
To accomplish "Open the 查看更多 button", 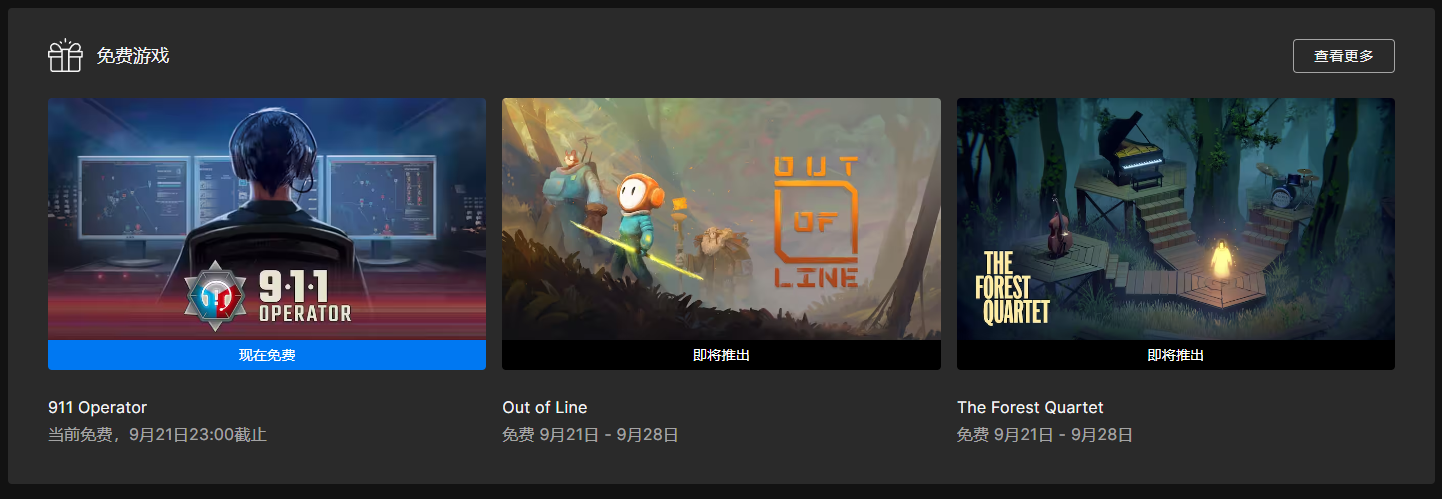I will coord(1343,56).
